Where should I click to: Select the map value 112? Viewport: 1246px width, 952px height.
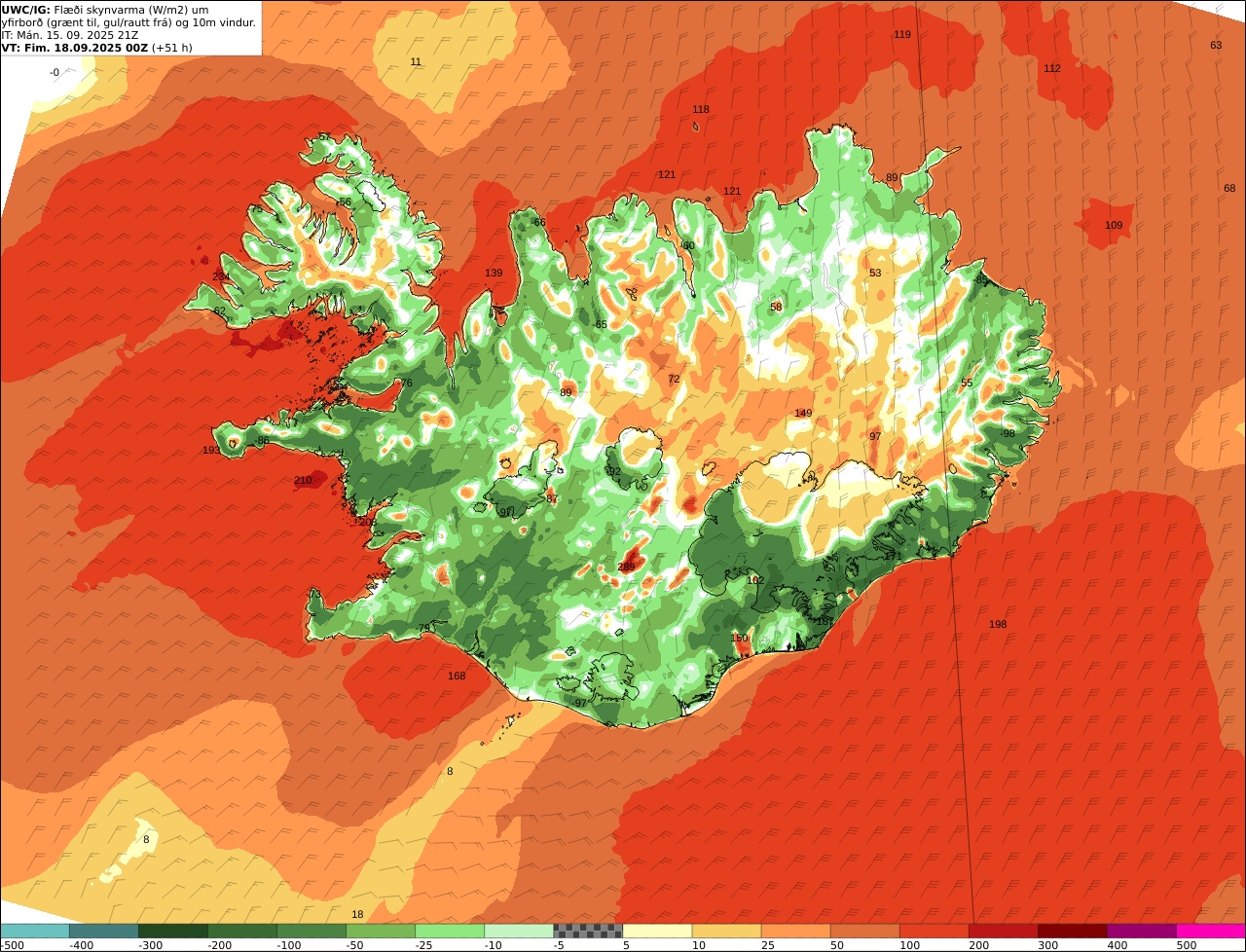[x=1052, y=68]
